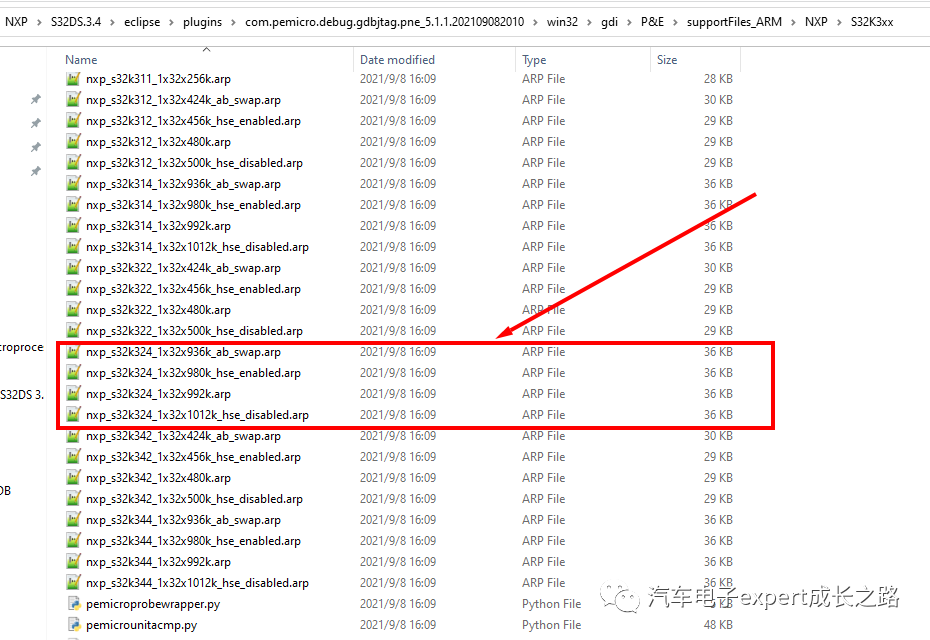Expand breadcrumb chevron after supportFiles_ARM
This screenshot has width=930, height=640.
(793, 23)
